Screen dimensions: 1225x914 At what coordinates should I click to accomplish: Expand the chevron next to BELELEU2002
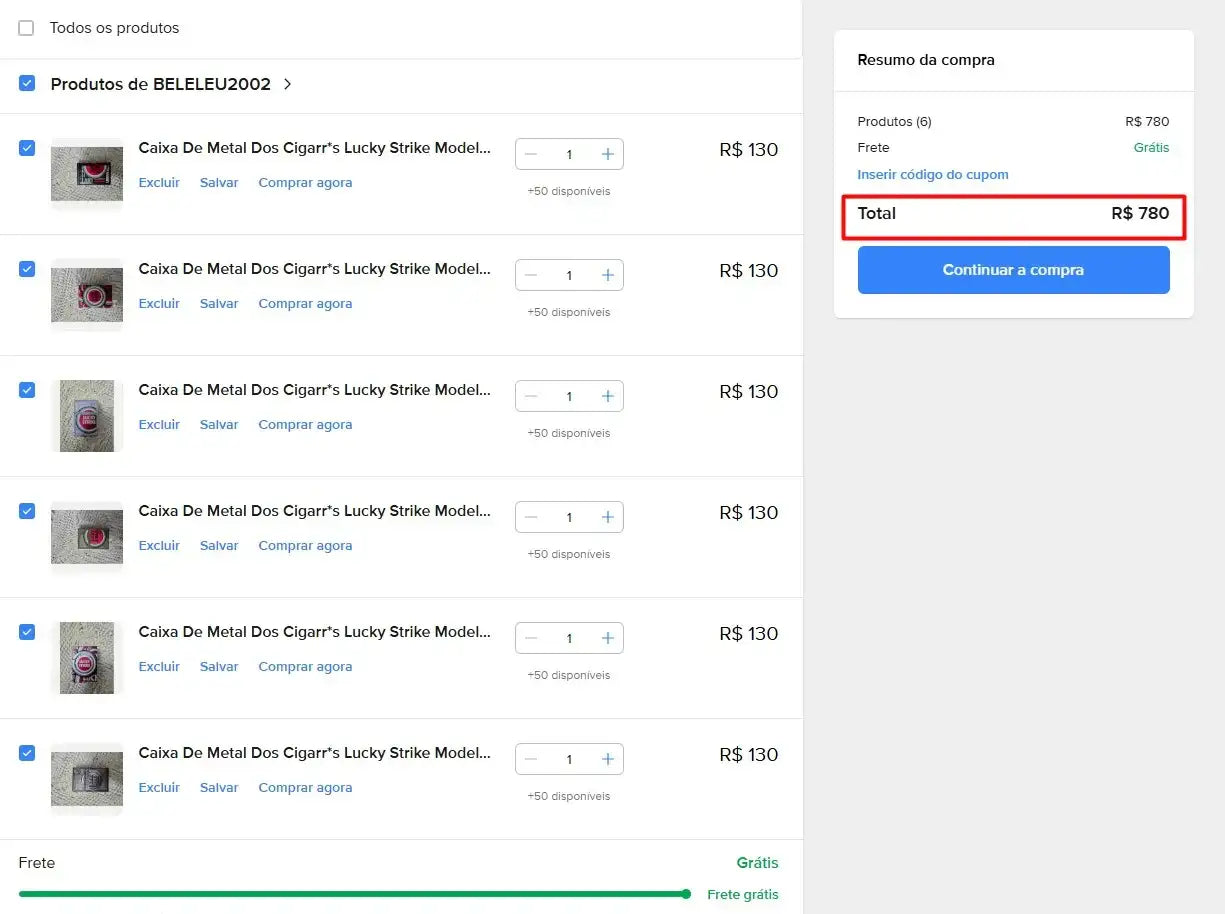click(288, 84)
